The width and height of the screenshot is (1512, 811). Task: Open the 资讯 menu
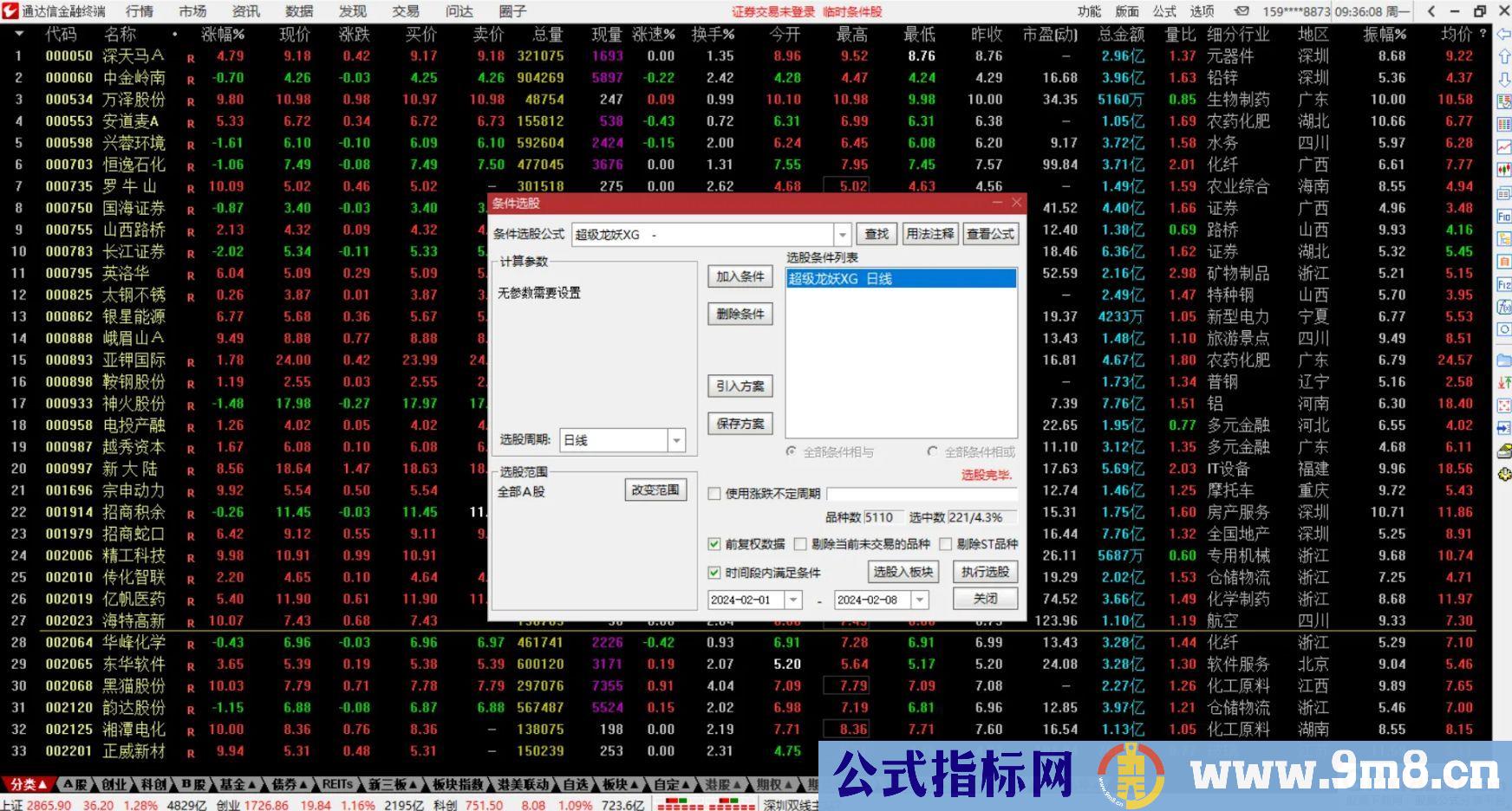[x=246, y=11]
